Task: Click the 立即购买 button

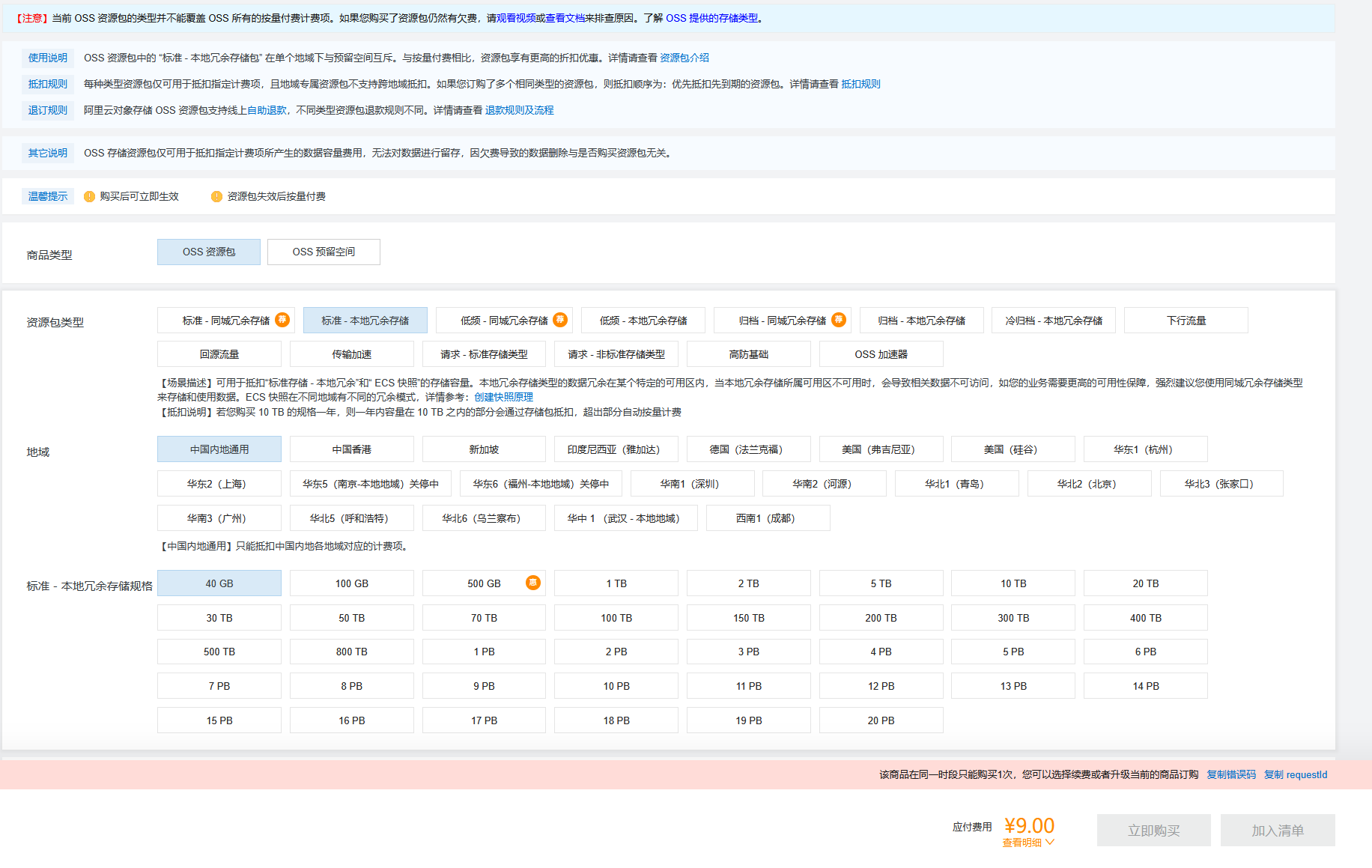Action: coord(1153,831)
